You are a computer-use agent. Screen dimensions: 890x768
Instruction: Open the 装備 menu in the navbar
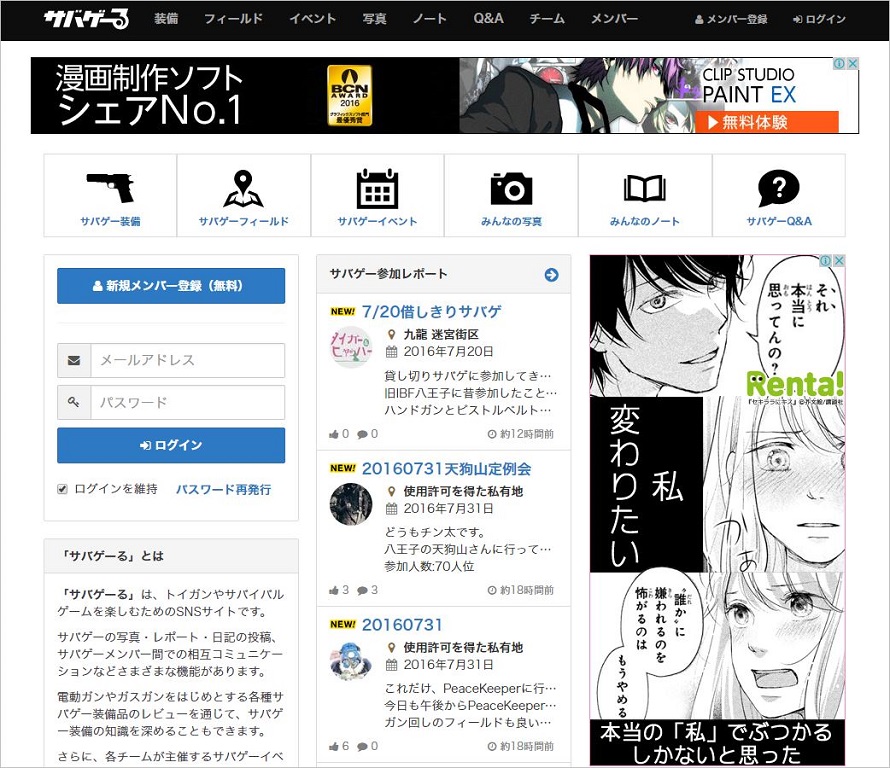(166, 19)
